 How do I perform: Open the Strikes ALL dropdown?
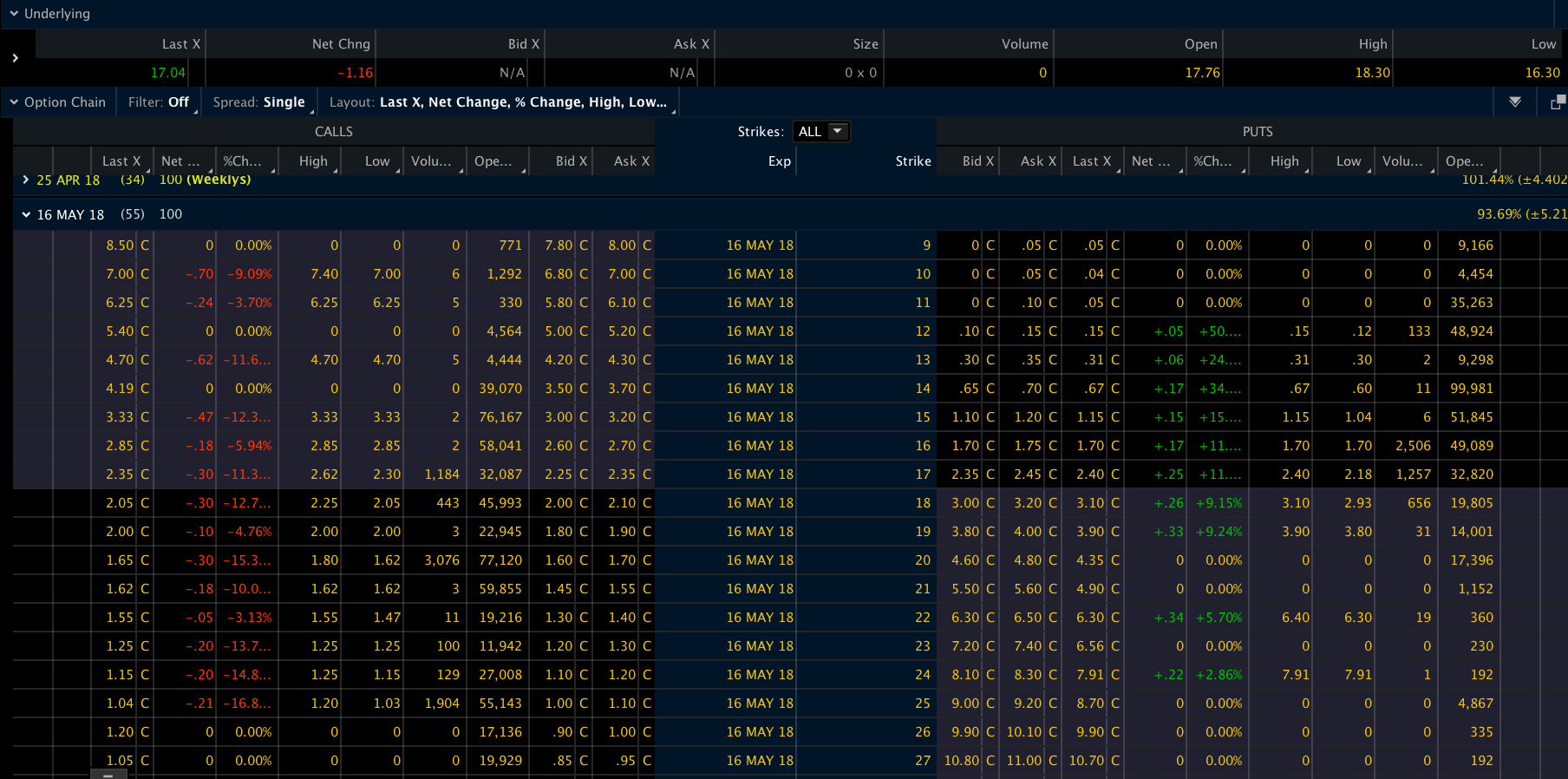pyautogui.click(x=821, y=132)
